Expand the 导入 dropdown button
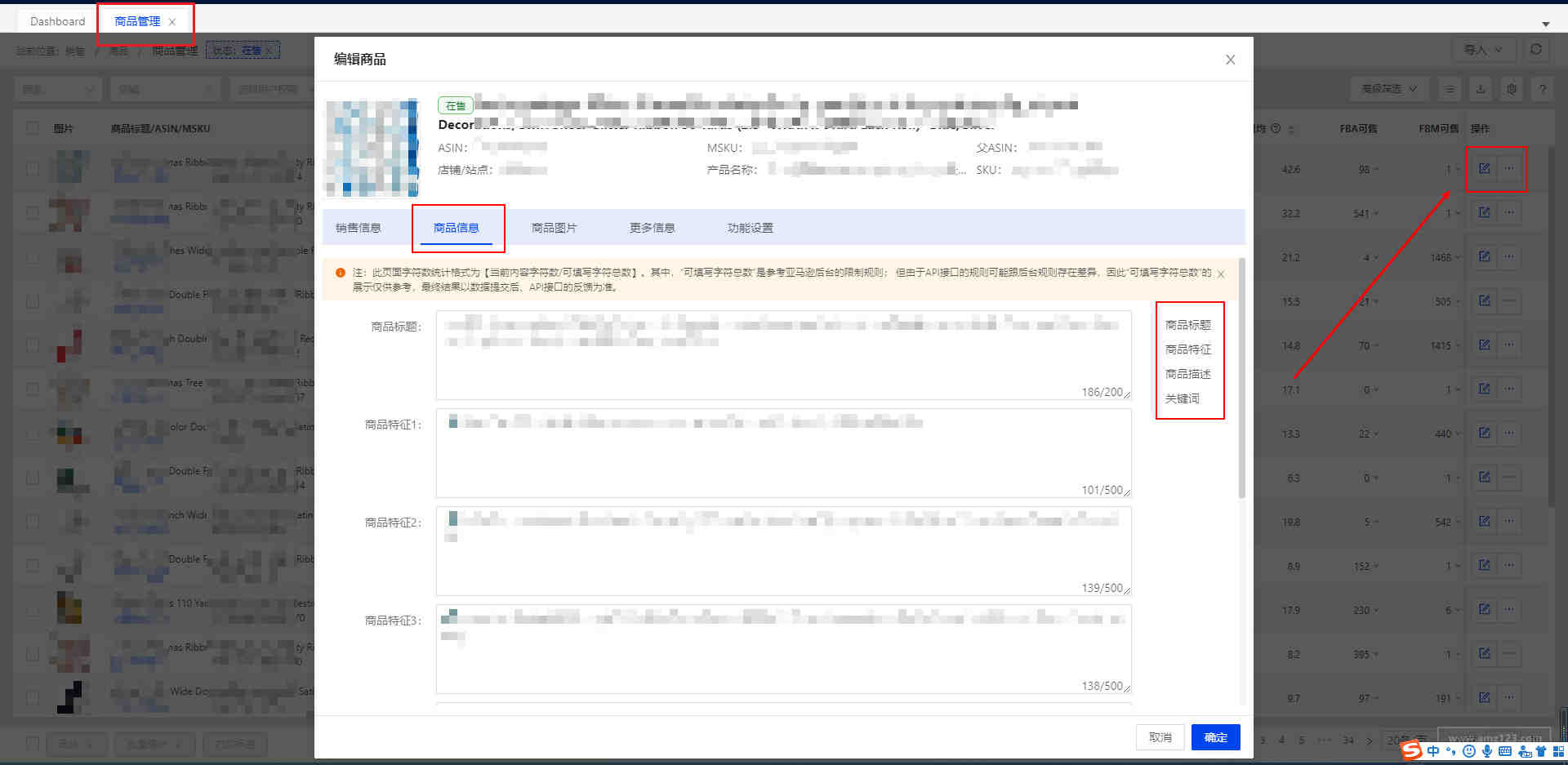 (1483, 50)
